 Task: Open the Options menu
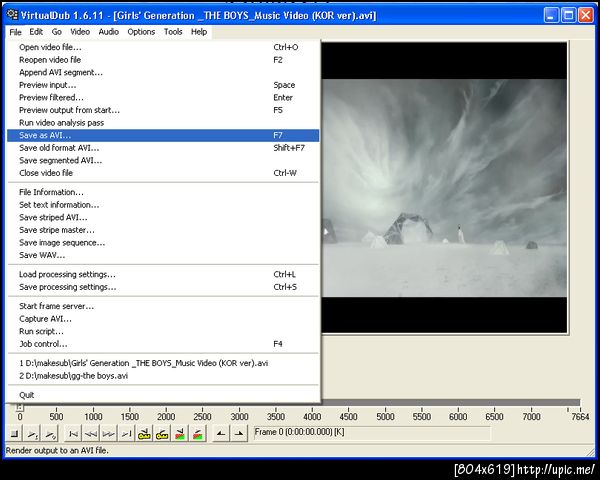[141, 32]
